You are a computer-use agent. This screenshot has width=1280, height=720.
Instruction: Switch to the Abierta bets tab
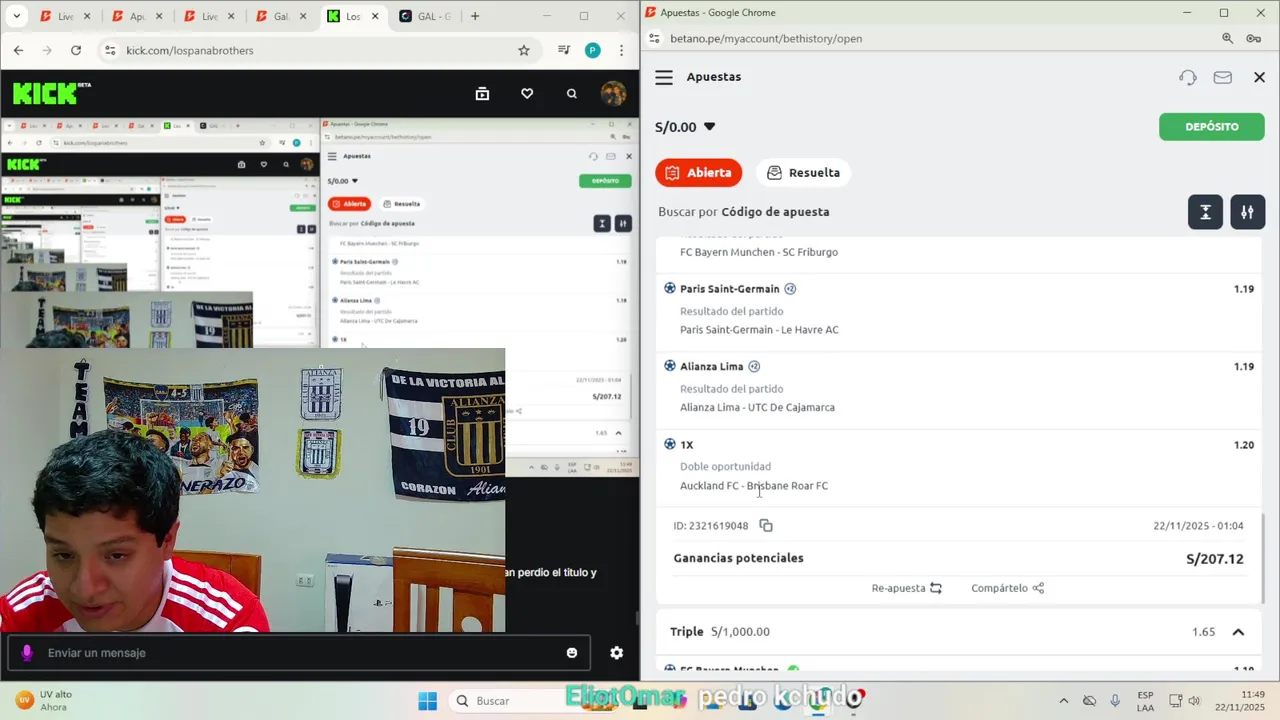click(698, 172)
